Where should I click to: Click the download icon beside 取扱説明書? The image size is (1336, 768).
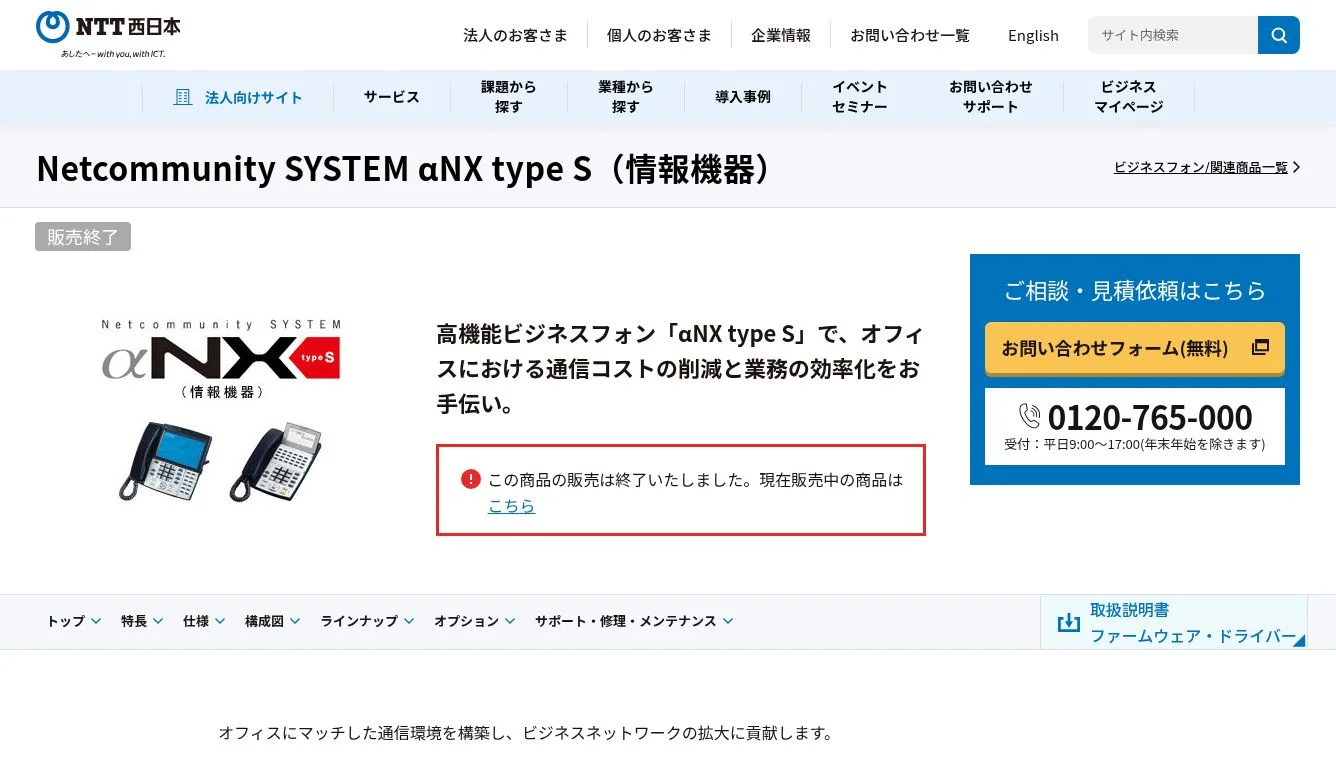click(1069, 623)
